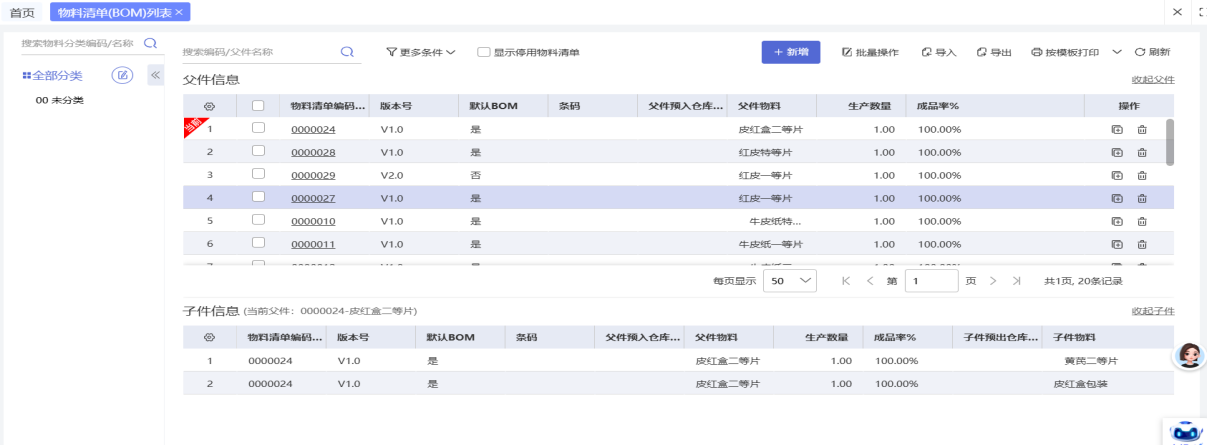Click copy icon for row 0000024

pos(1117,129)
